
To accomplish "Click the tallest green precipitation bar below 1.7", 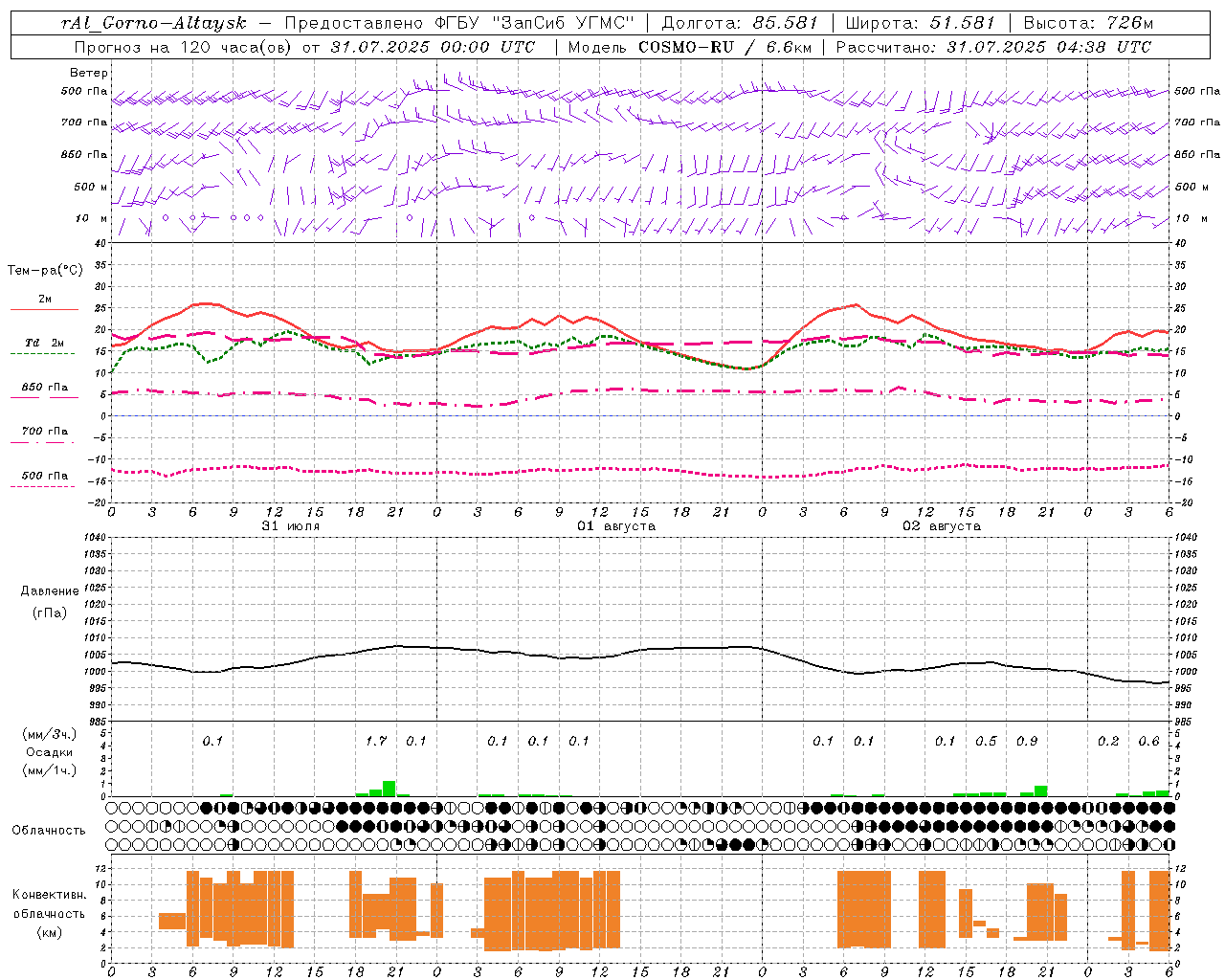I will [x=389, y=789].
